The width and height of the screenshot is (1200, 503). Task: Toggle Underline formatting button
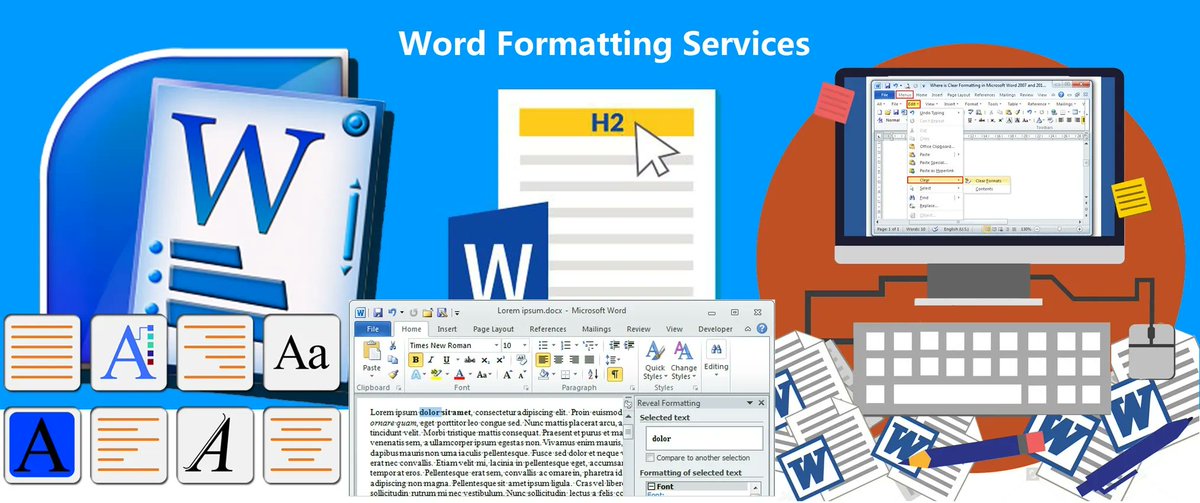tap(446, 360)
